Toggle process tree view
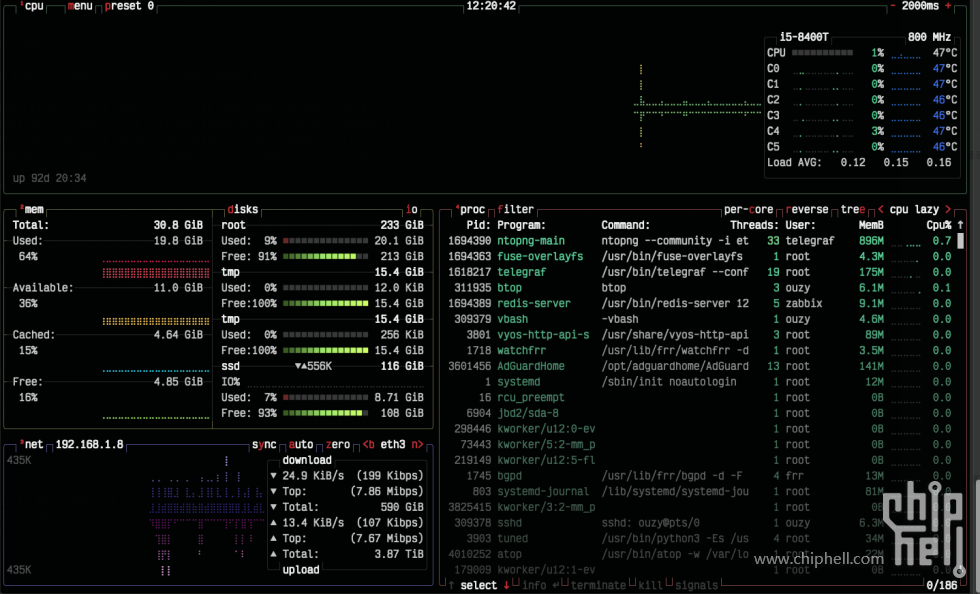The width and height of the screenshot is (980, 594). [853, 209]
